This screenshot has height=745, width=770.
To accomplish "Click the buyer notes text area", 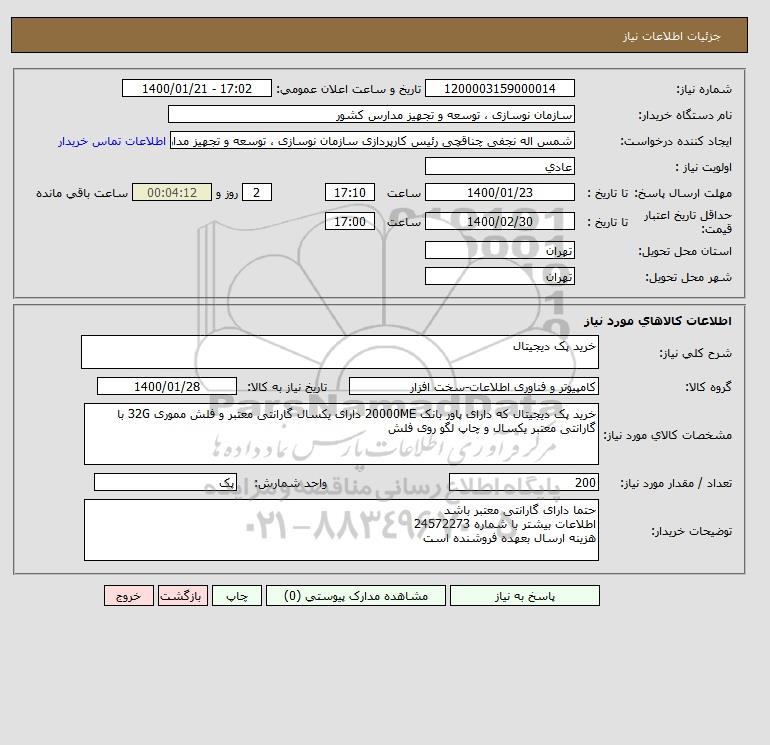I will point(341,530).
